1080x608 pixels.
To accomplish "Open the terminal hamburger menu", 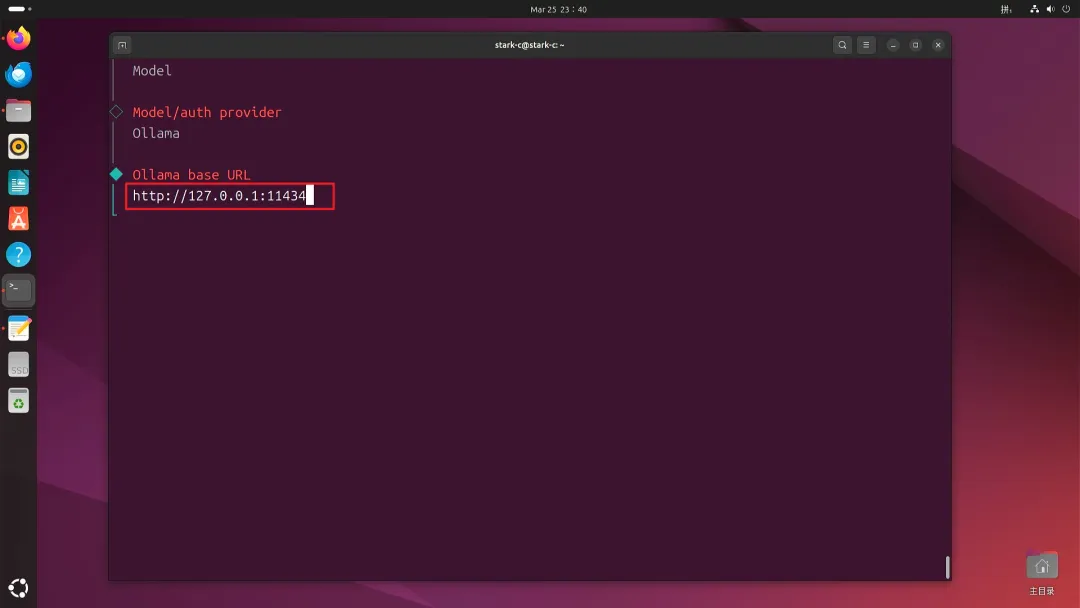I will [x=866, y=45].
